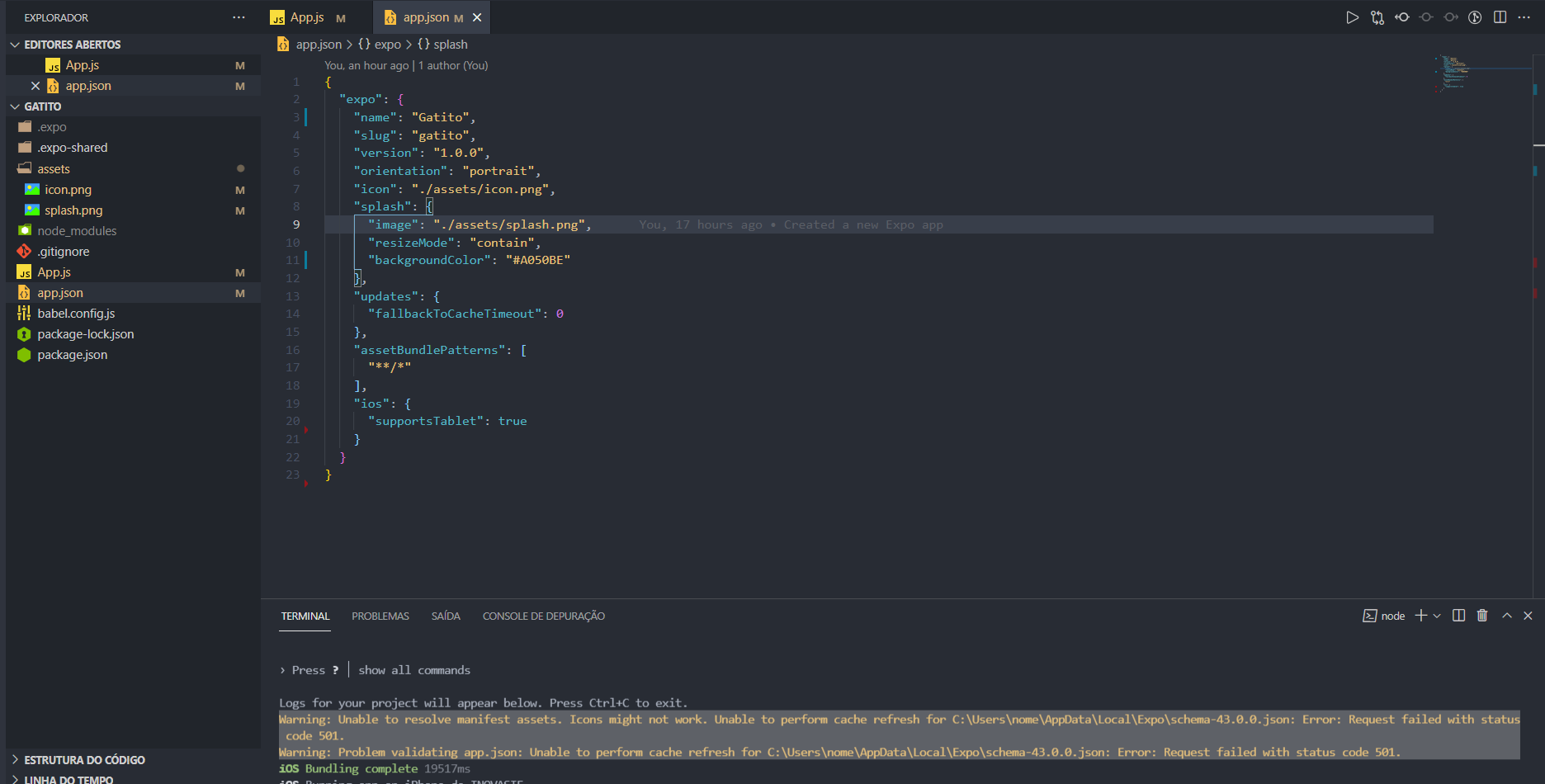Screen dimensions: 1545x784
Task: Run the file with the play icon
Action: click(x=1352, y=17)
